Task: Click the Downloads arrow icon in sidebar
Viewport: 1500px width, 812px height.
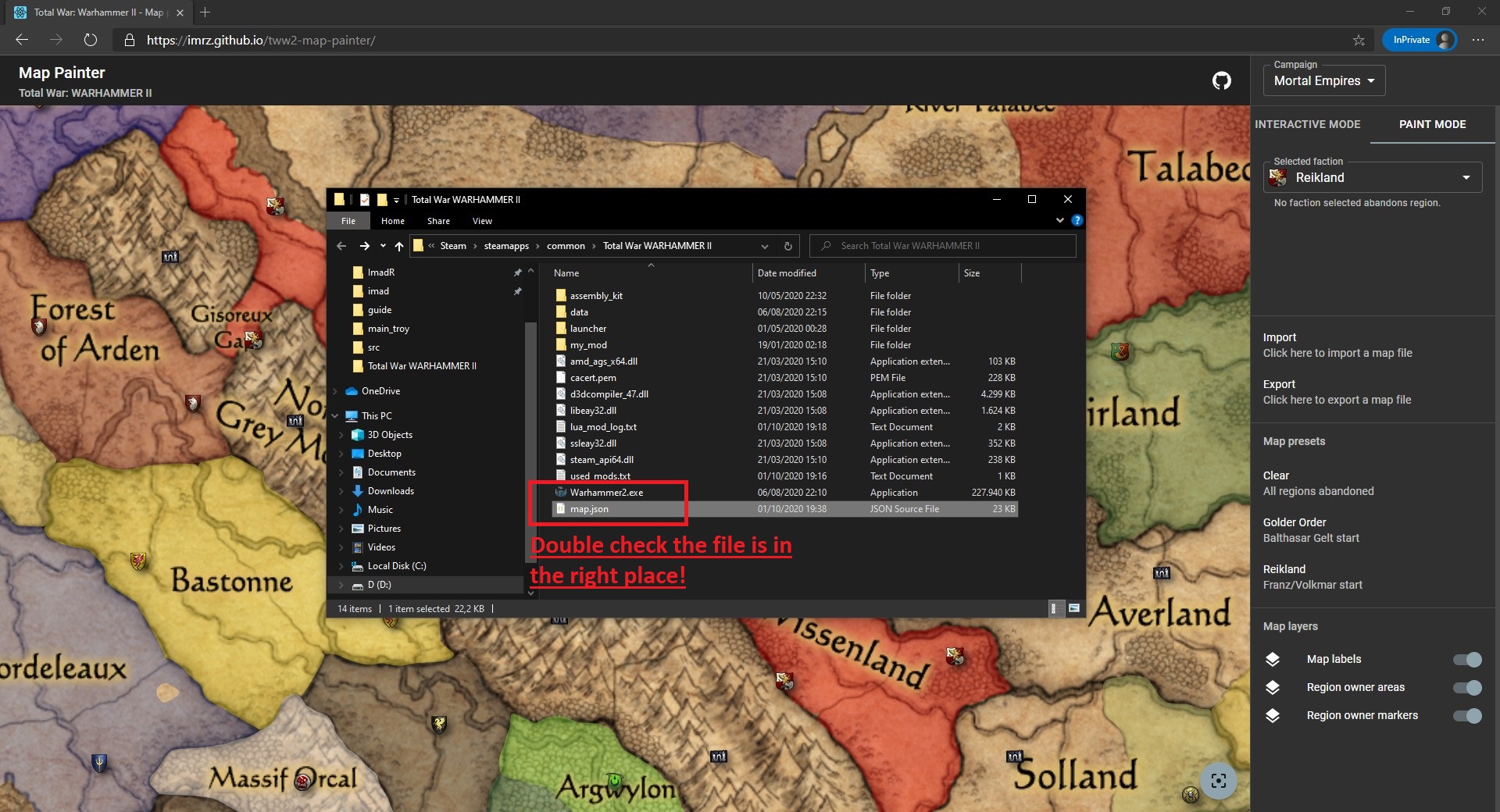Action: (x=358, y=490)
